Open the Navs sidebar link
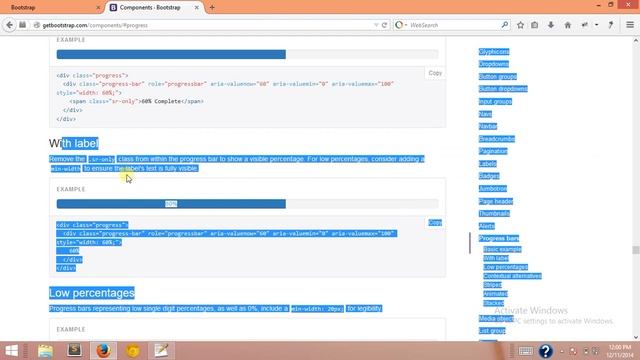Screen dimensions: 640x360 tap(485, 114)
